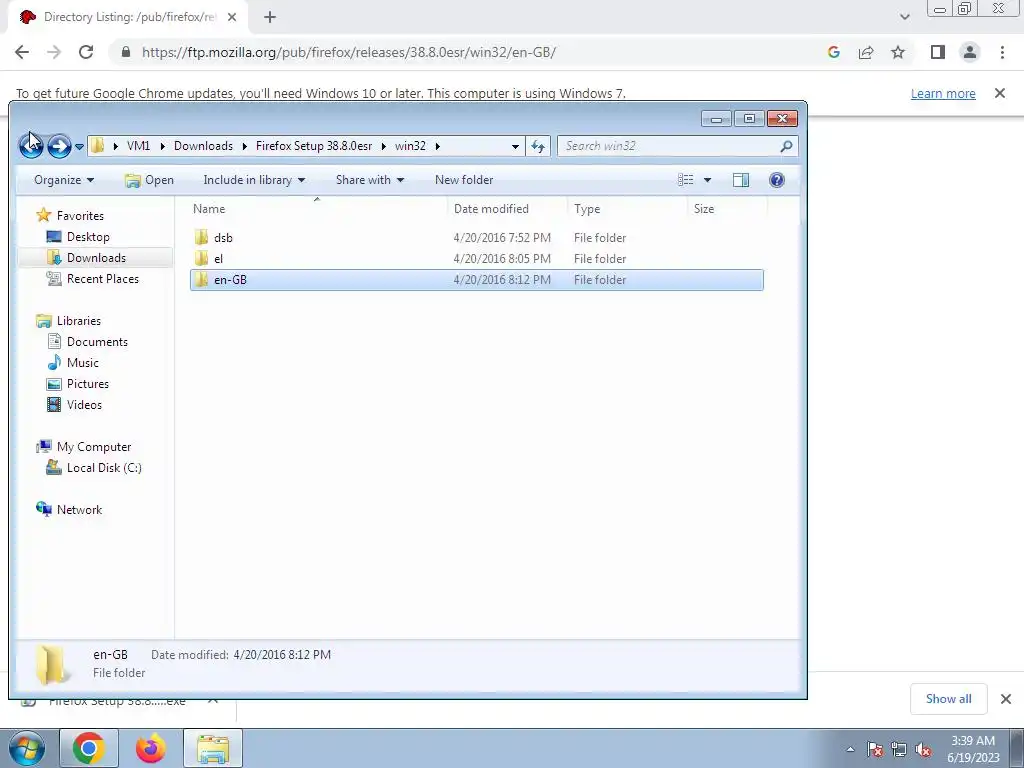1024x768 pixels.
Task: Click Show all downloads button
Action: 948,699
